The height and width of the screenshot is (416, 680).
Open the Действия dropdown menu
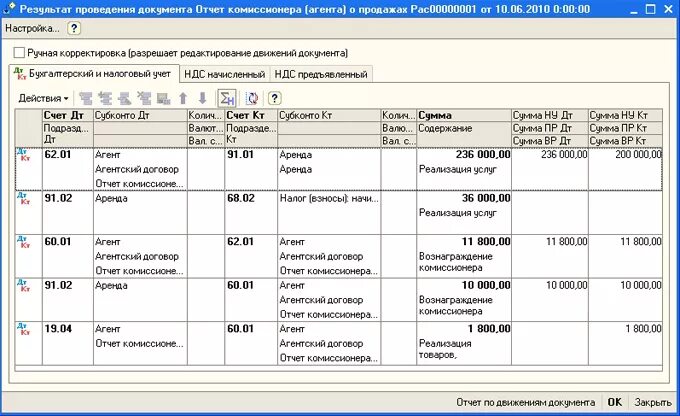[x=43, y=98]
